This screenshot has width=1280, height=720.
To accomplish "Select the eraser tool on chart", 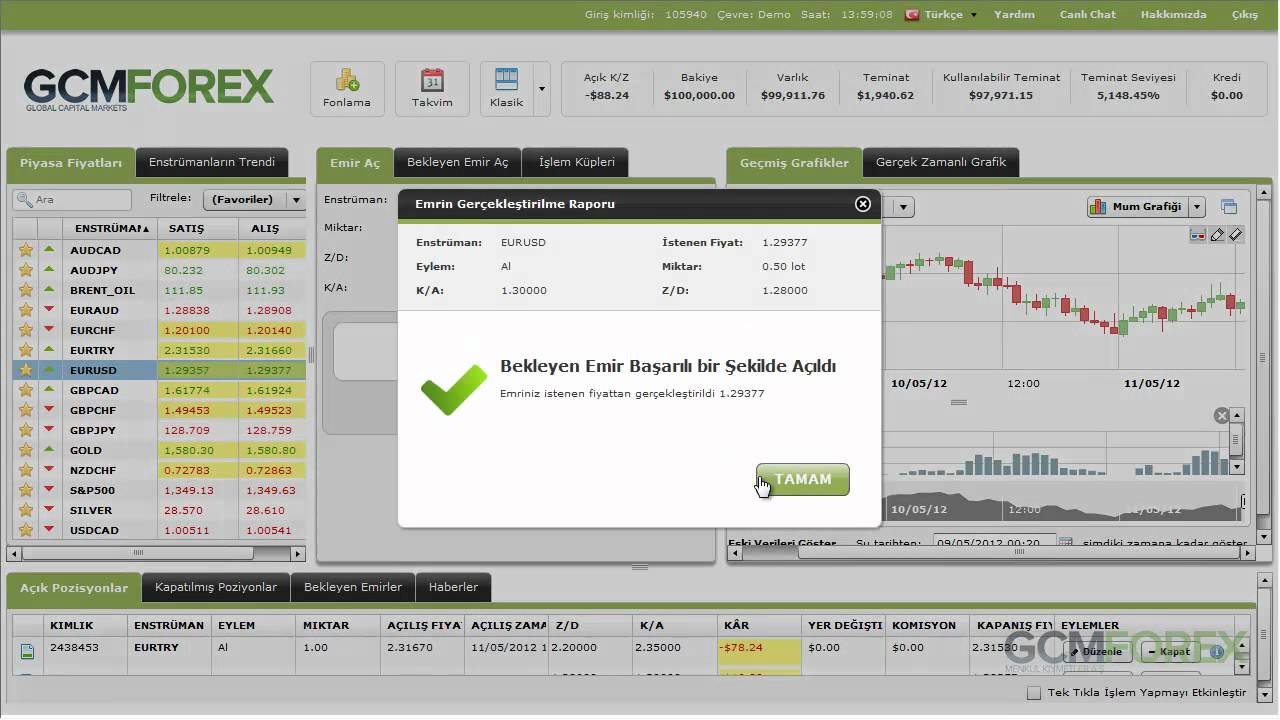I will [x=1235, y=235].
